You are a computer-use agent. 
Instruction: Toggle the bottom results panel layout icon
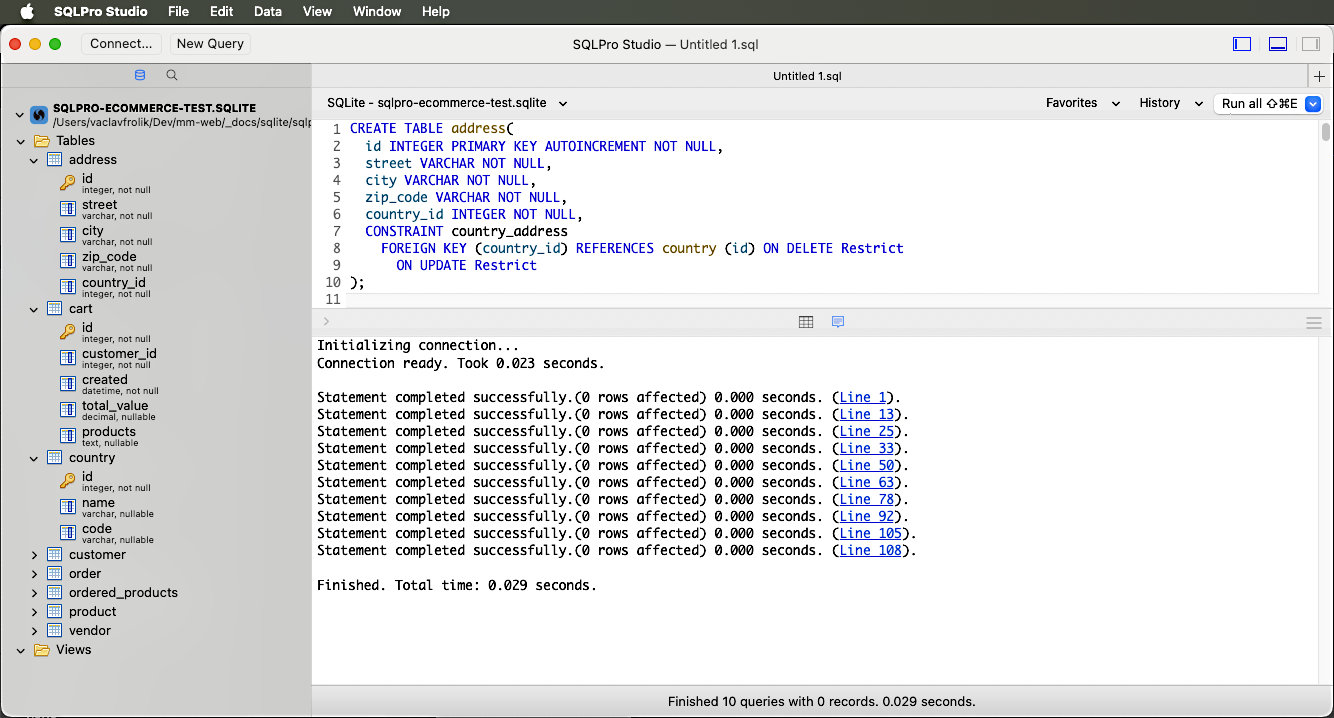[x=1277, y=44]
